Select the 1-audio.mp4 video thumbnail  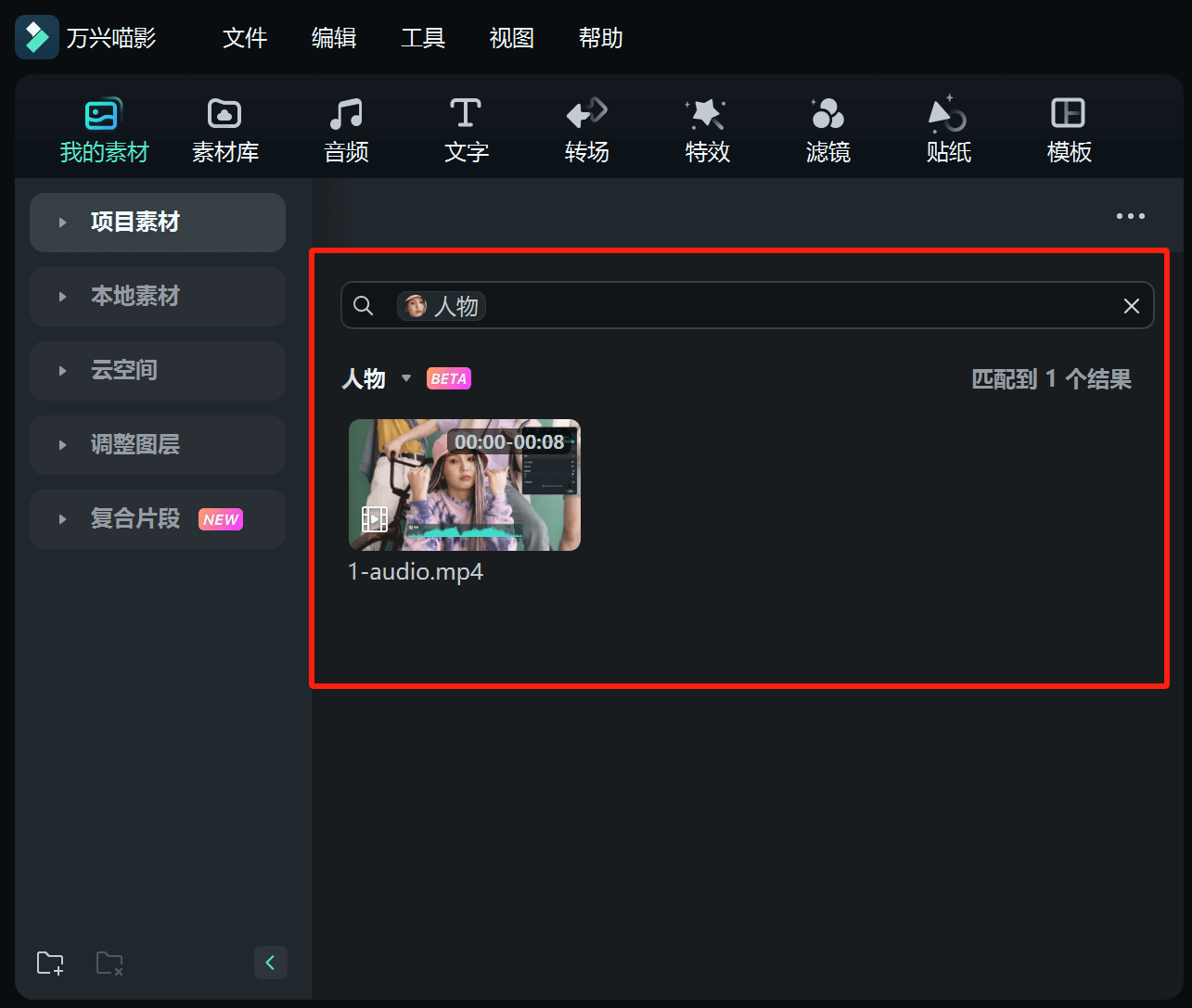465,485
